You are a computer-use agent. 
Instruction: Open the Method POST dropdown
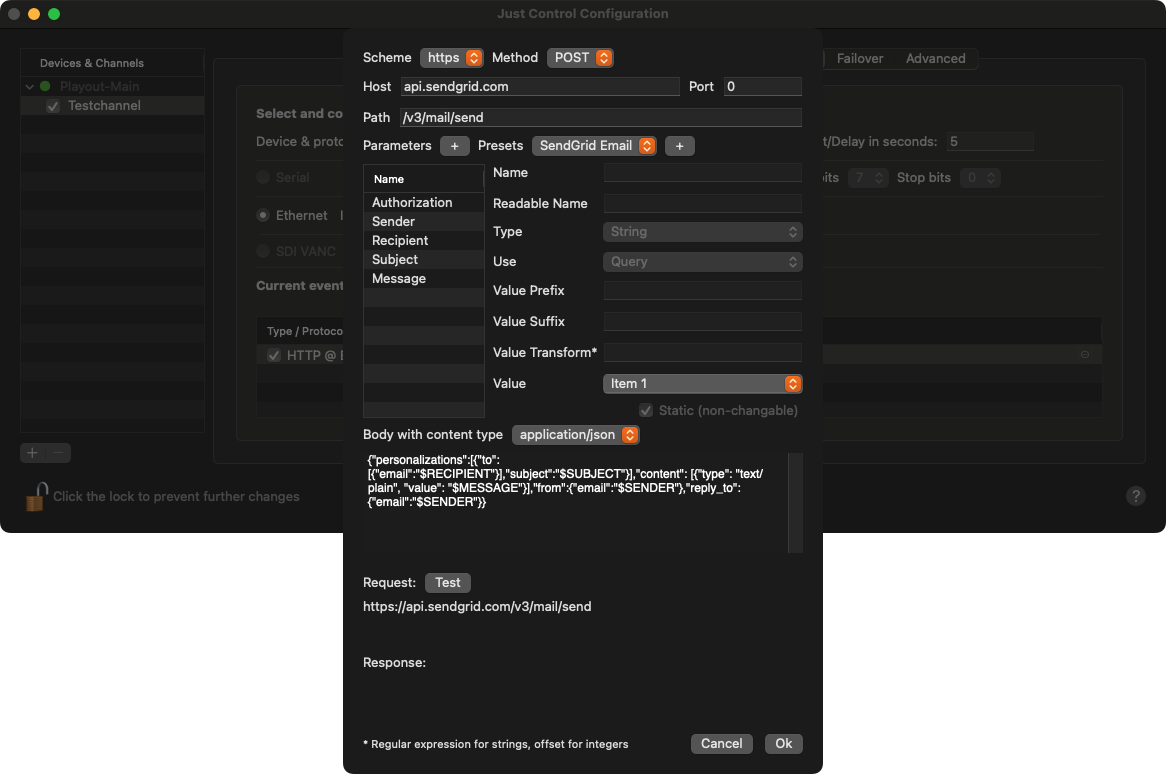tap(580, 58)
